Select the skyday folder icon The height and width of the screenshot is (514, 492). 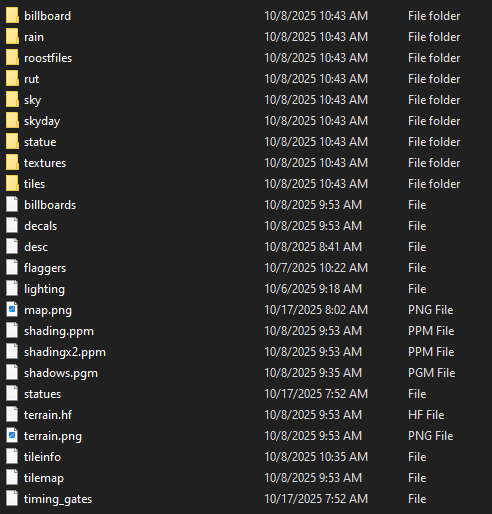[x=12, y=121]
